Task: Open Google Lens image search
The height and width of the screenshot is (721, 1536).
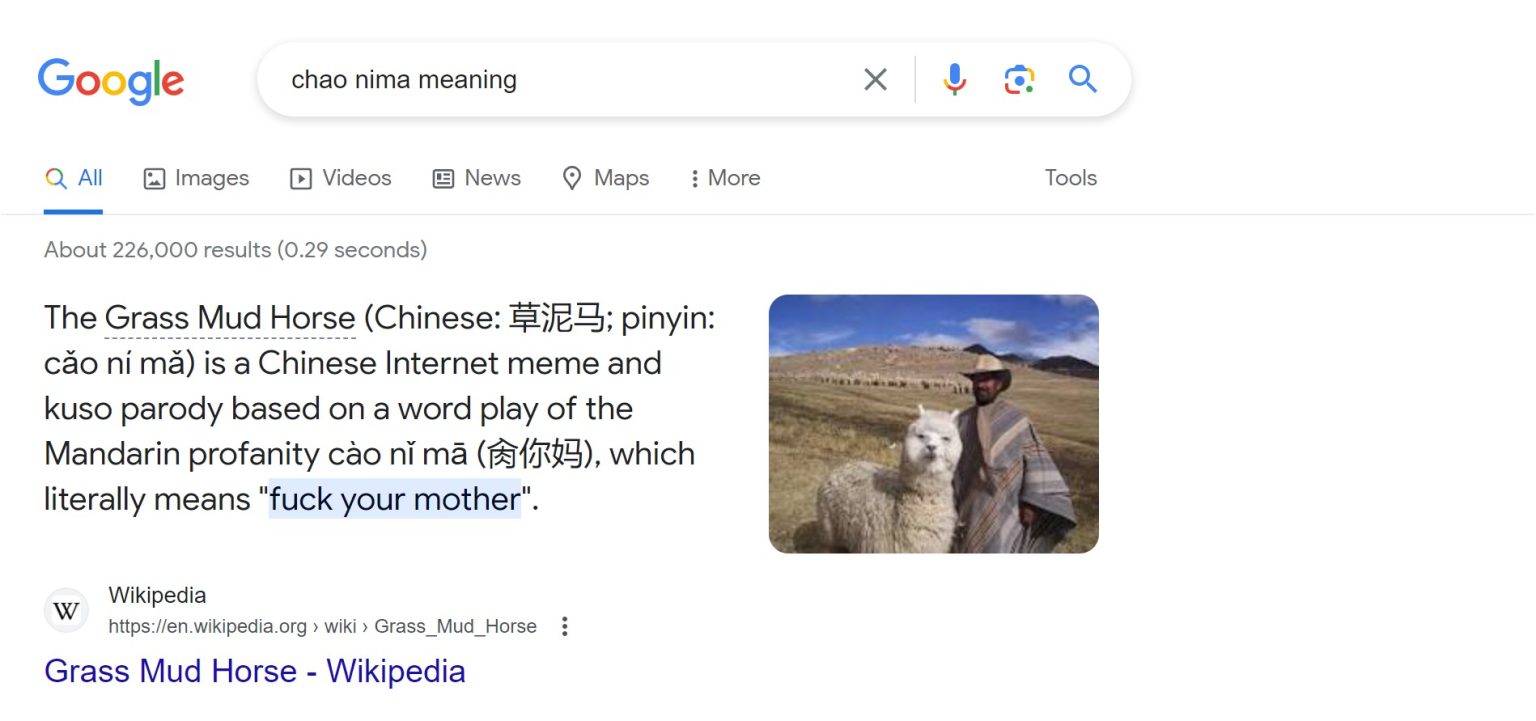Action: pyautogui.click(x=1019, y=80)
